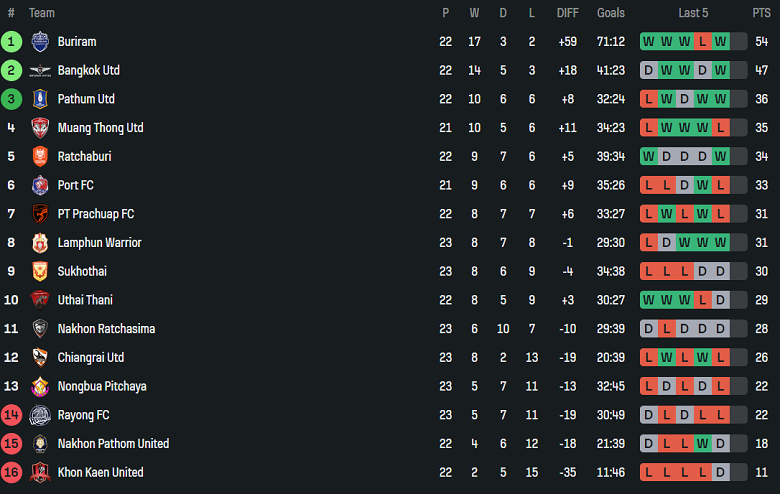
Task: Open the Bangkok Utd wings logo
Action: (40, 71)
